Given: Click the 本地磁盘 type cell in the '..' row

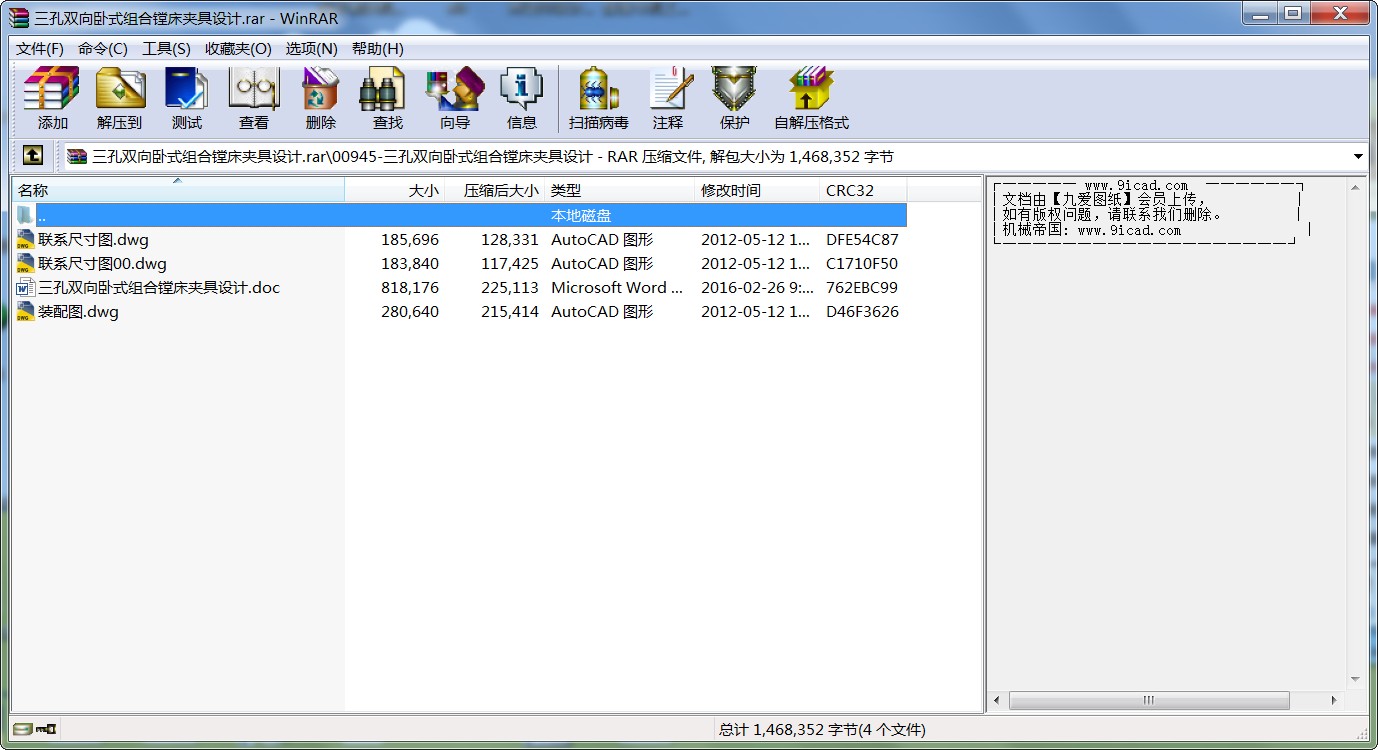Looking at the screenshot, I should [x=581, y=215].
